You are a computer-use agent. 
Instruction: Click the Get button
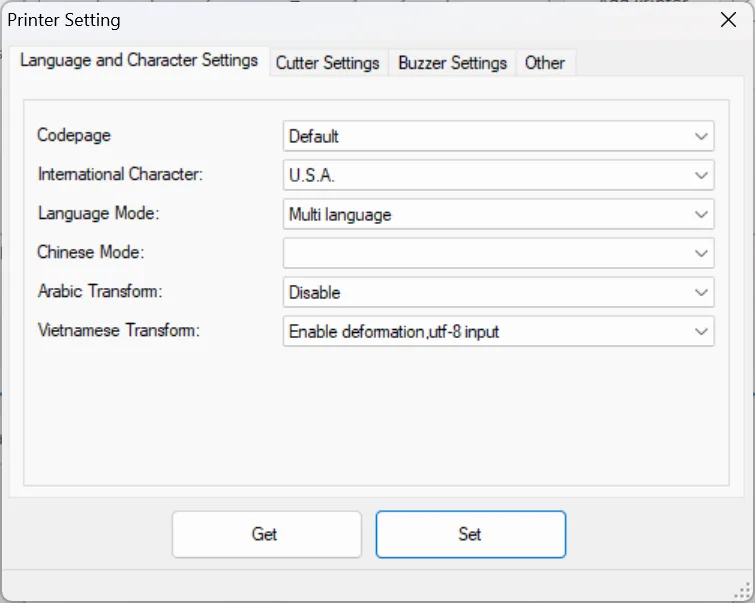coord(266,534)
